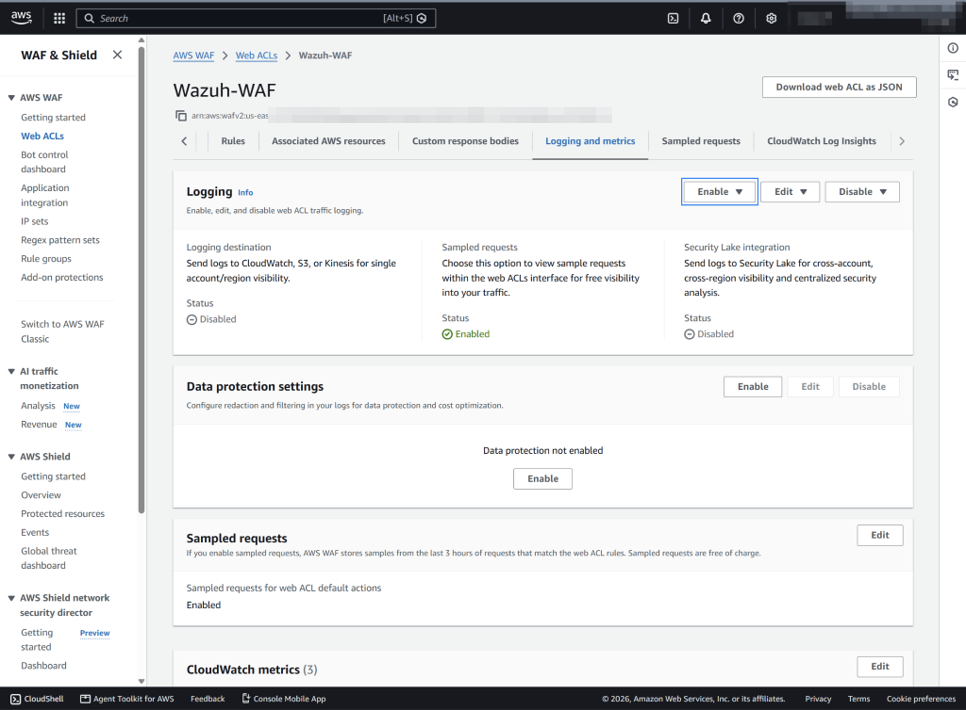The width and height of the screenshot is (966, 710).
Task: Collapse the AWS Shield navigation section
Action: coord(11,457)
